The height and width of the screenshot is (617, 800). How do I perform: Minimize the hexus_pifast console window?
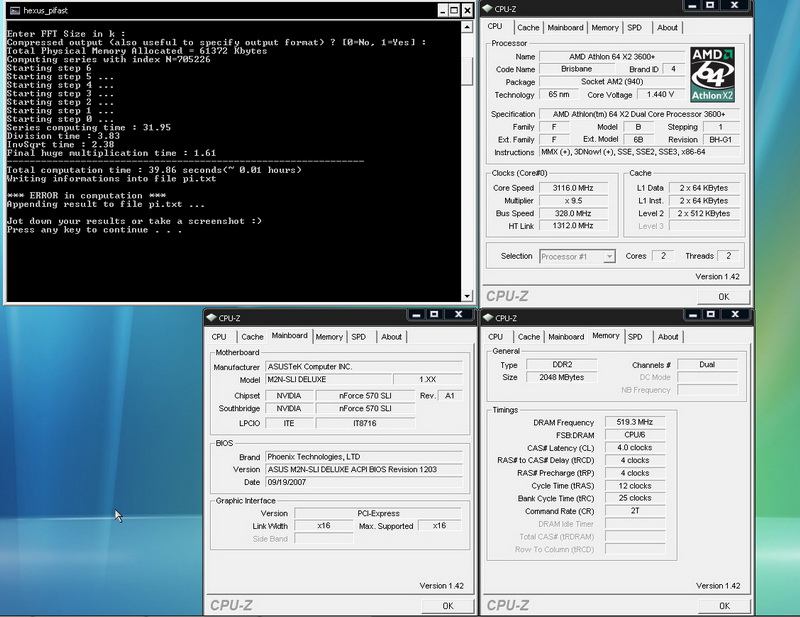pos(442,10)
